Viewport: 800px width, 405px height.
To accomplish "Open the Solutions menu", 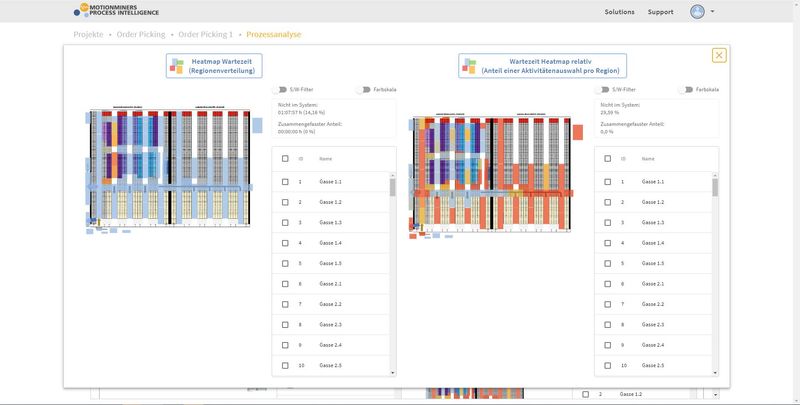I will coord(619,12).
